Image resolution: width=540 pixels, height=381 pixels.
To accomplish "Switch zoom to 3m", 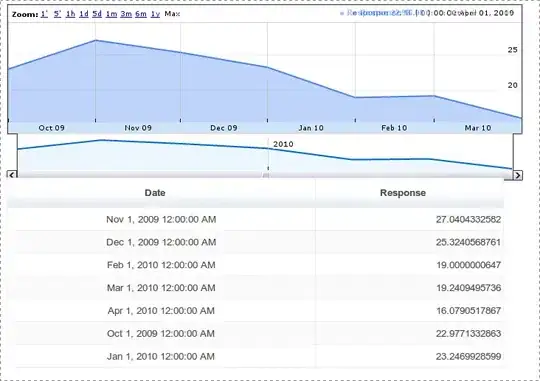I will pos(126,14).
